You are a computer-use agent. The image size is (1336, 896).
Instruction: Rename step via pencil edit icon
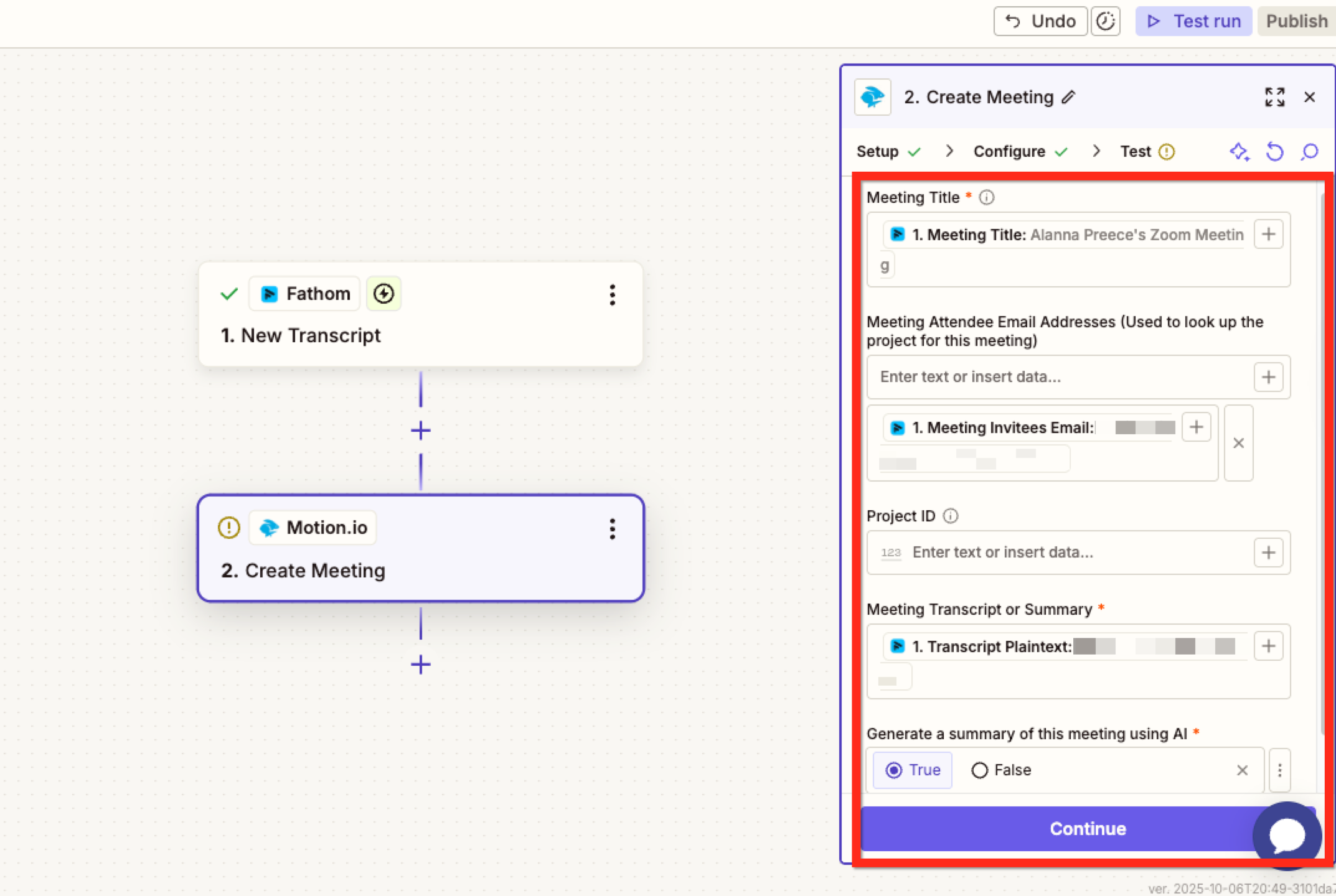[x=1069, y=97]
